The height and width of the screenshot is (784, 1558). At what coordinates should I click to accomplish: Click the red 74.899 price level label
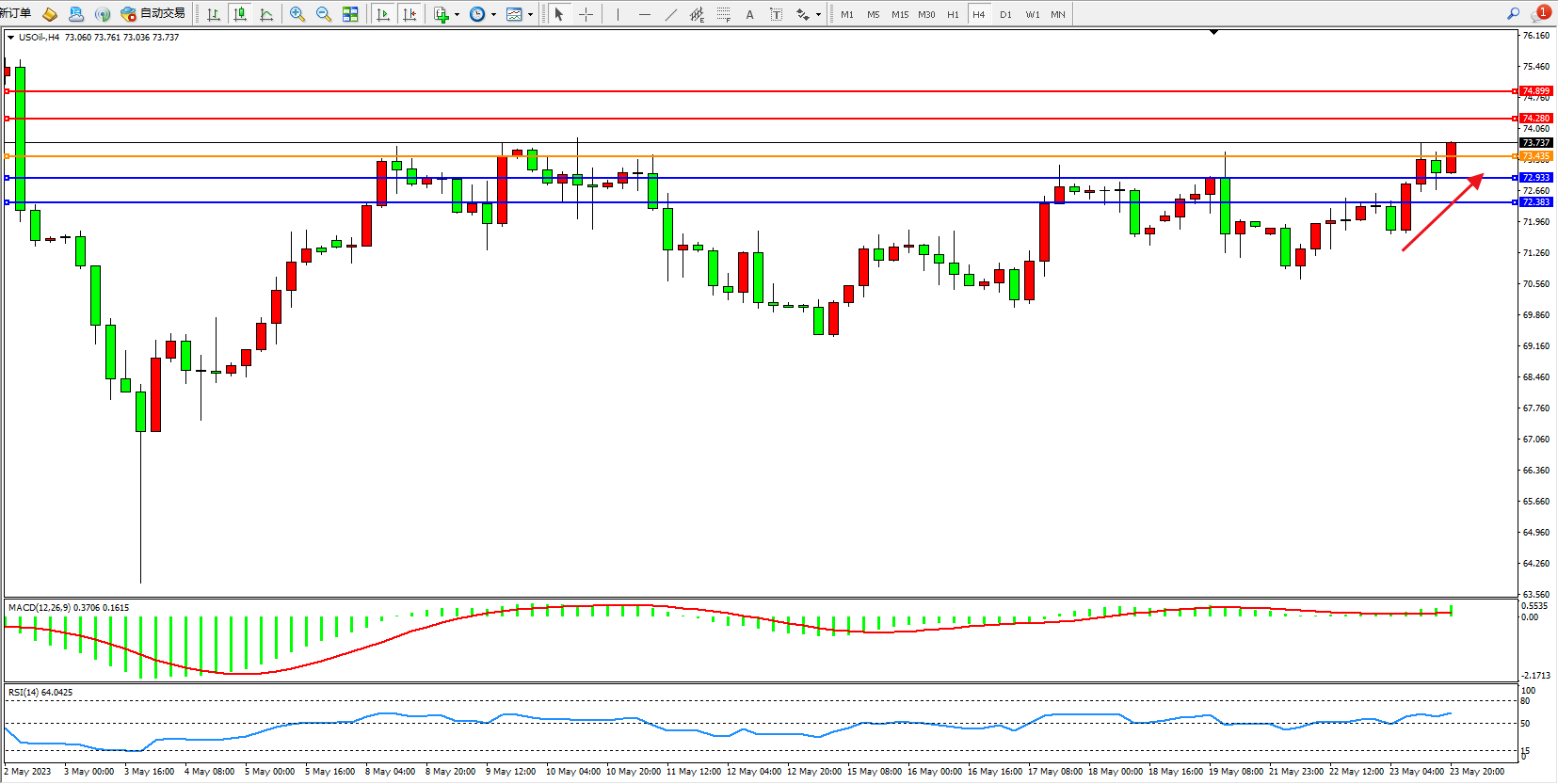pyautogui.click(x=1535, y=91)
